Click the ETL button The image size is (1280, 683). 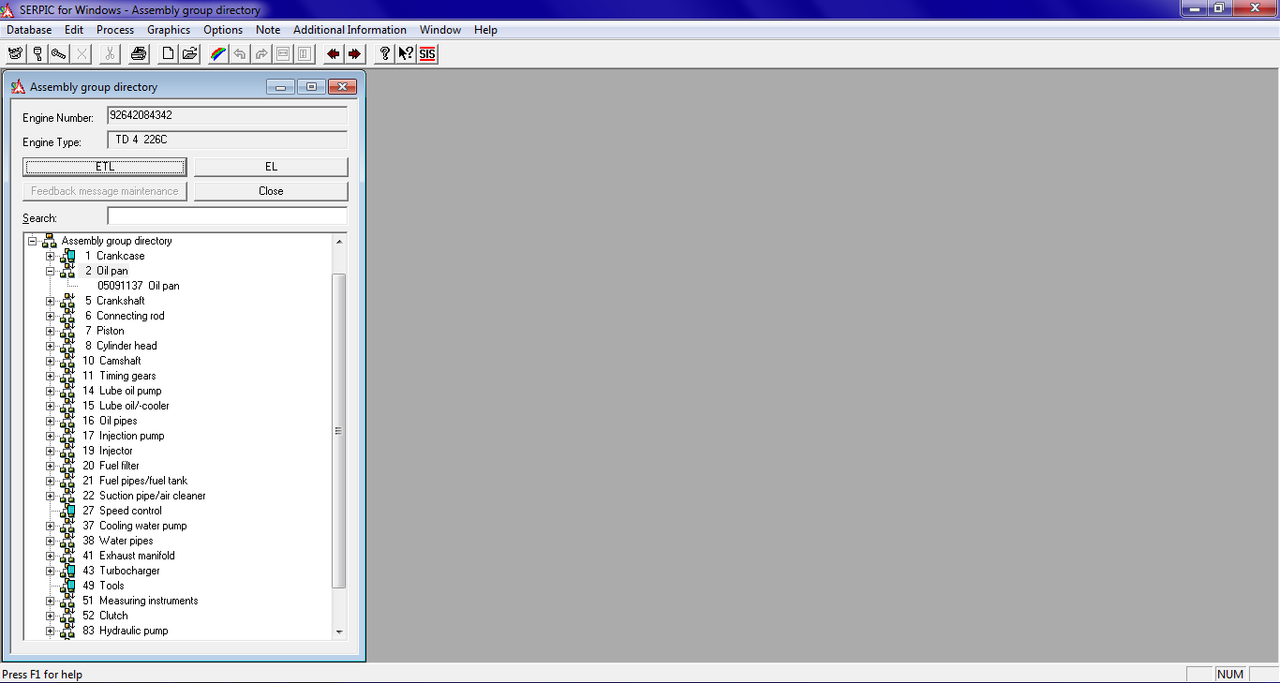pyautogui.click(x=105, y=167)
